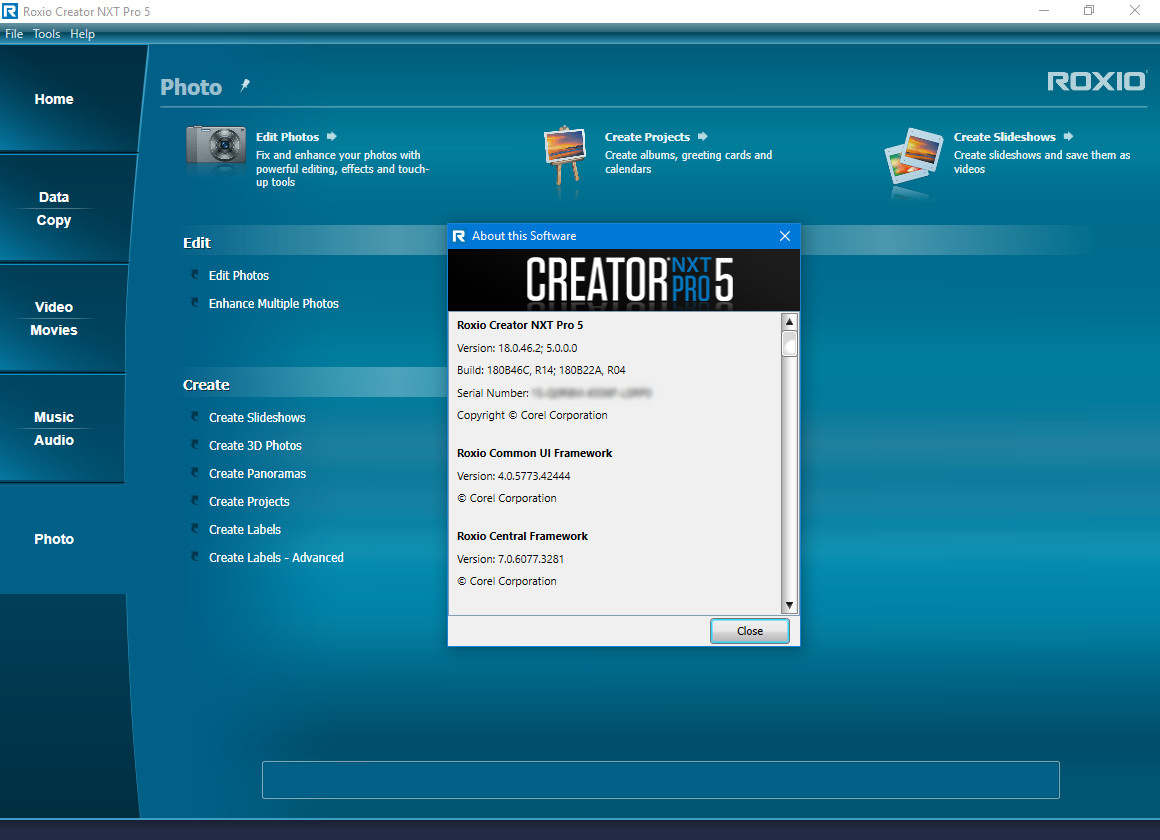Click the arrow icon beside Edit Photos heading
This screenshot has height=840, width=1160.
(331, 136)
